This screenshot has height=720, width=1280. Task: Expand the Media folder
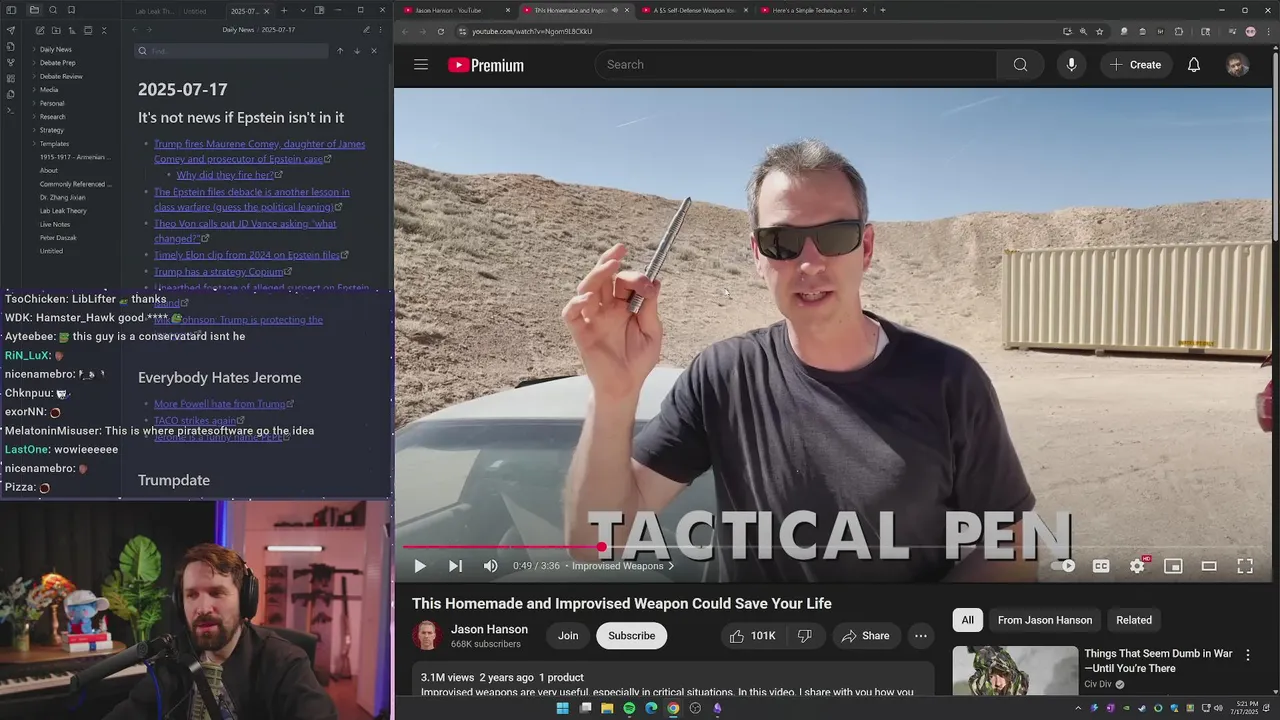point(48,90)
